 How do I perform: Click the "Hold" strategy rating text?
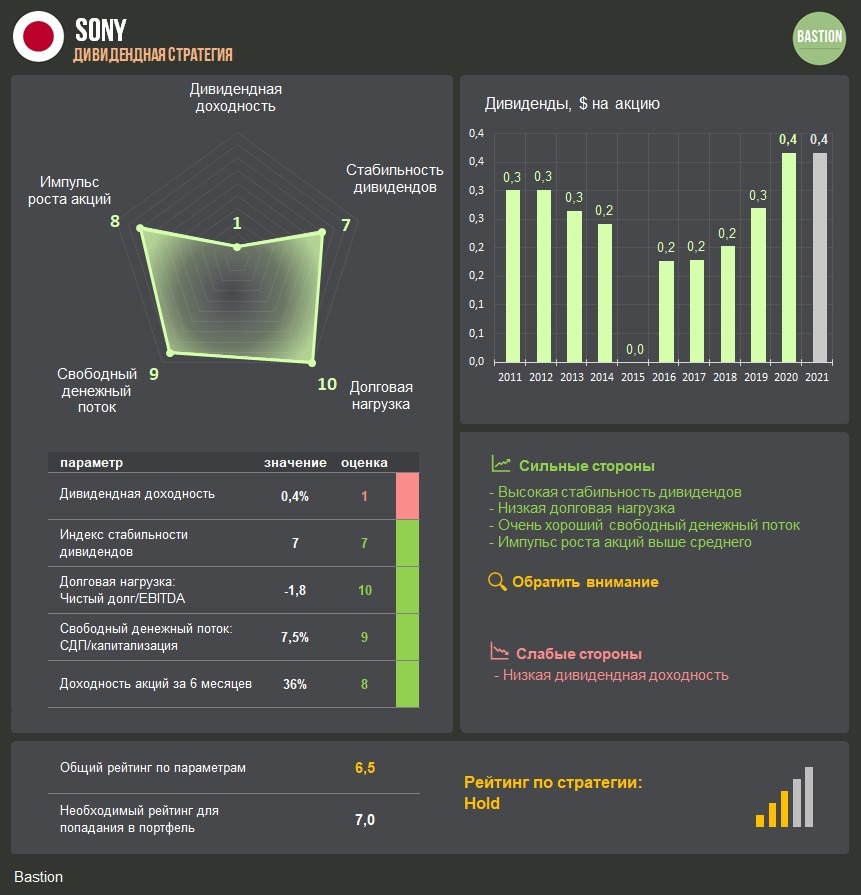coord(482,803)
